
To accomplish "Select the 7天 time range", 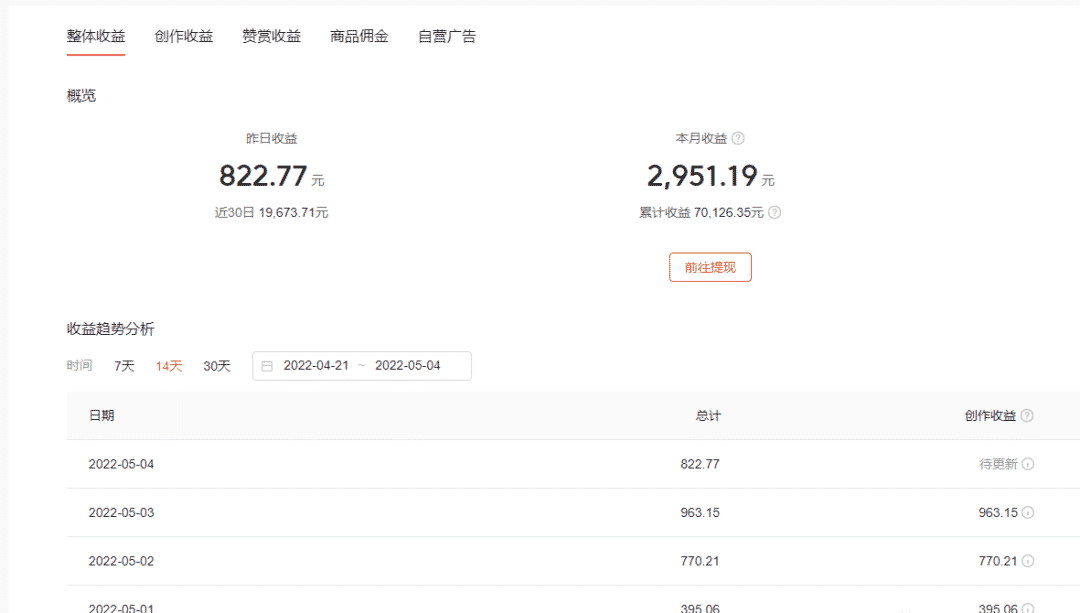I will pyautogui.click(x=124, y=366).
